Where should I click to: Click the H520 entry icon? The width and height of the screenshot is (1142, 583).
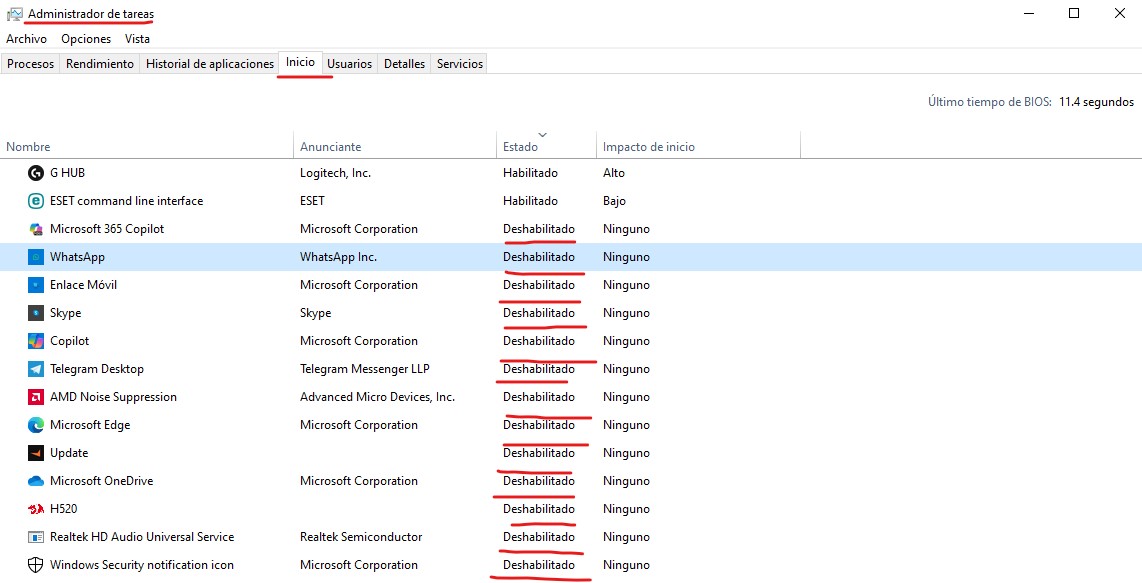[x=36, y=509]
